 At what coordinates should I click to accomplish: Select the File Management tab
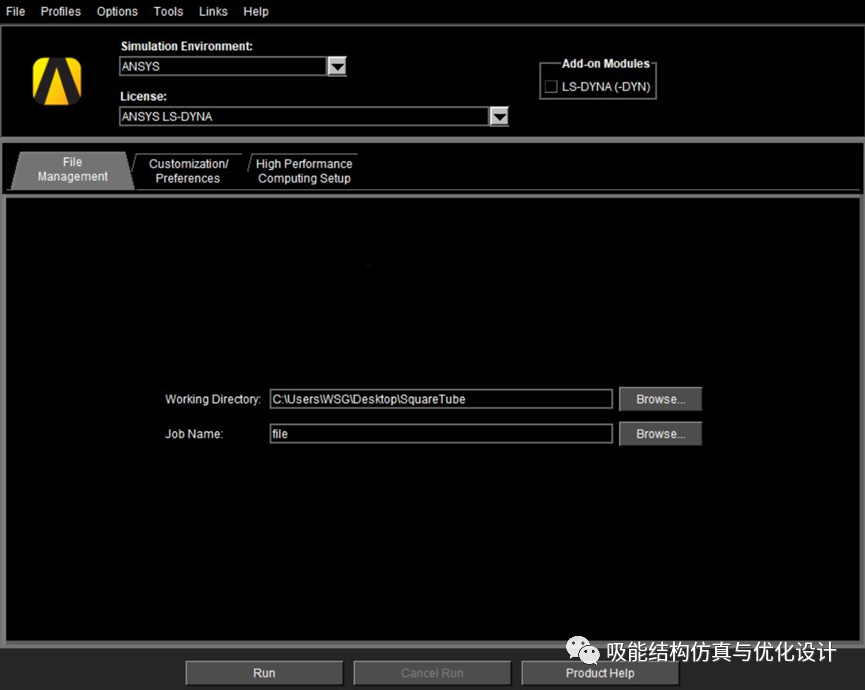pyautogui.click(x=70, y=169)
